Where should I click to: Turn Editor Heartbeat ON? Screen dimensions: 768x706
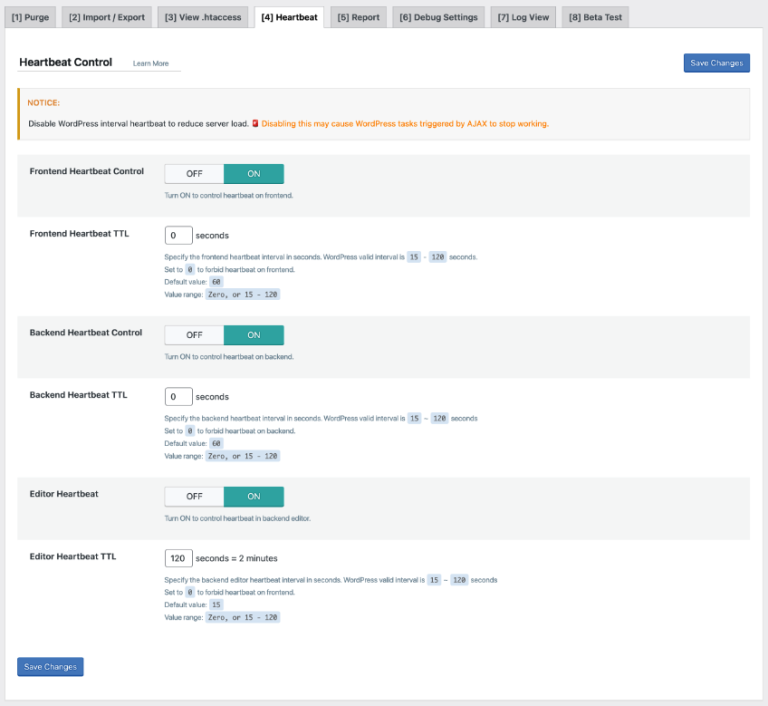pos(254,496)
